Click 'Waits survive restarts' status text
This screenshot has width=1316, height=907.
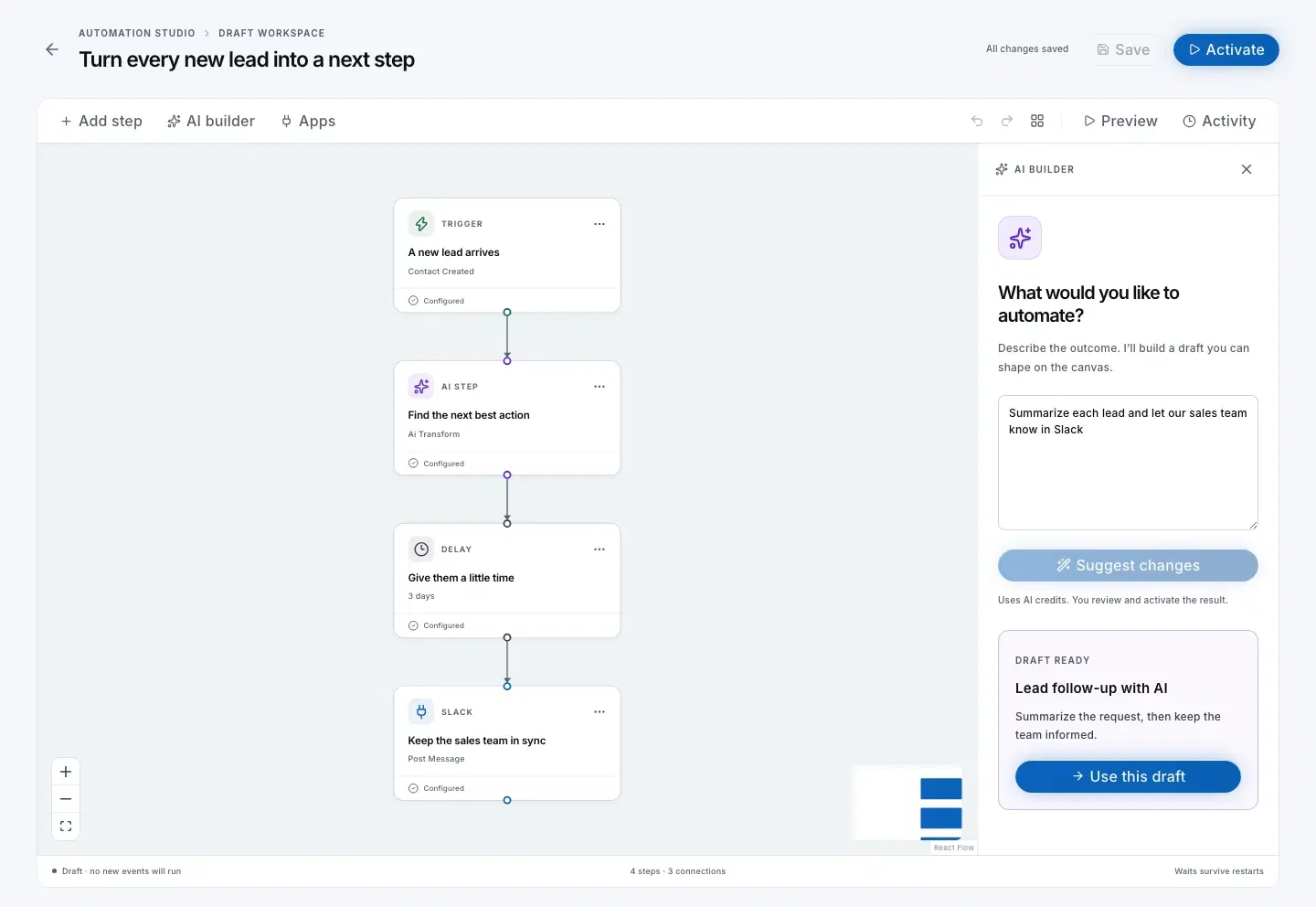pyautogui.click(x=1219, y=871)
